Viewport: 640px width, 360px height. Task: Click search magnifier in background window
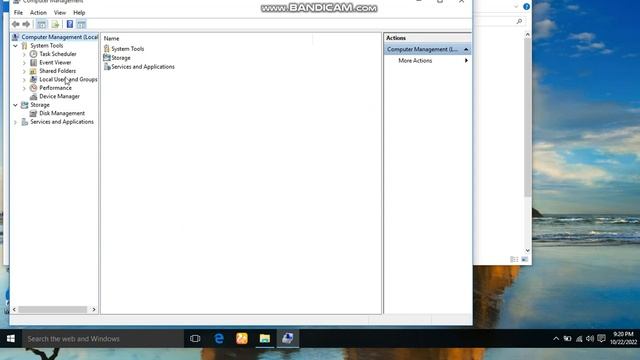[519, 21]
